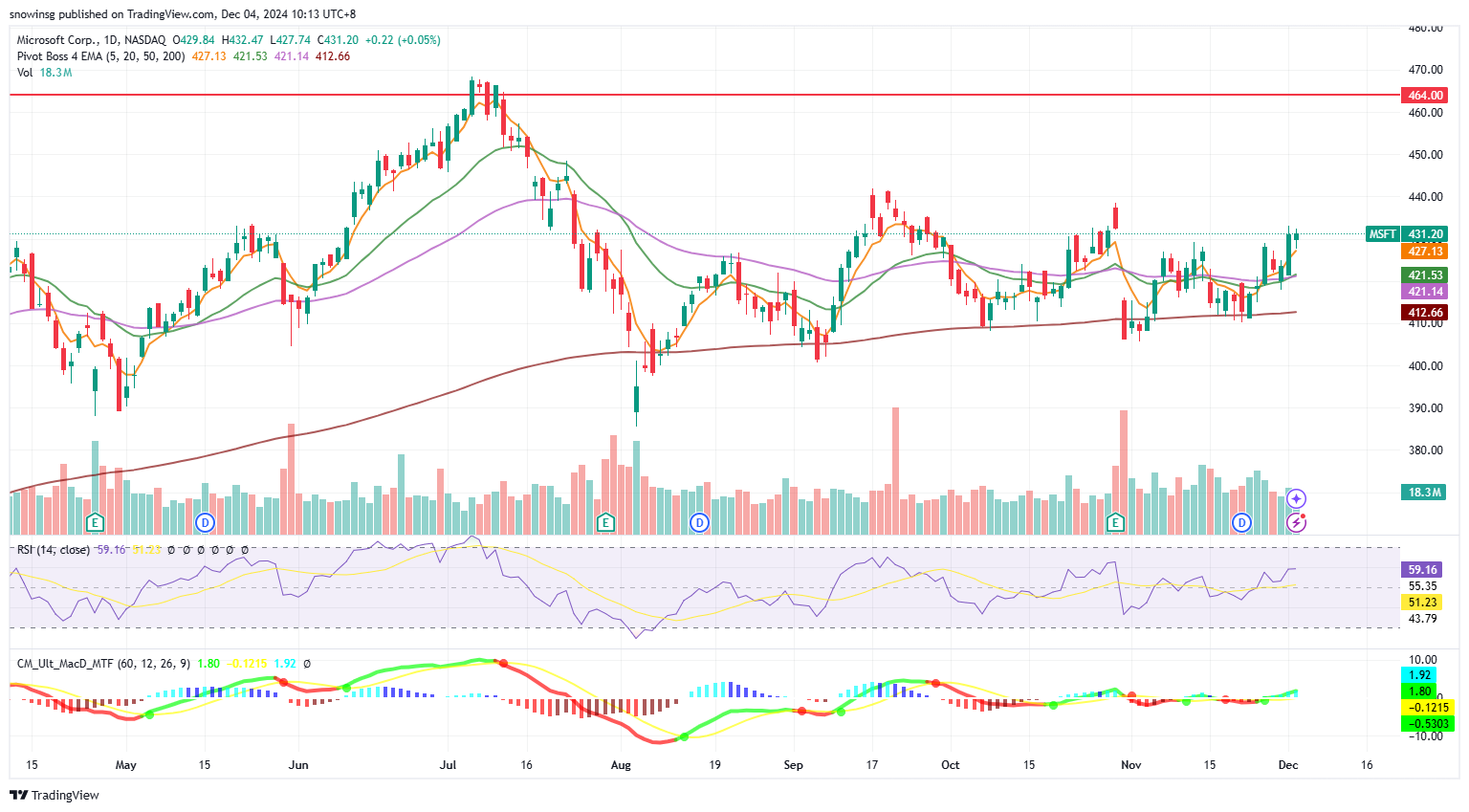Click the O429.84 open value in header
The width and height of the screenshot is (1469, 812).
[x=192, y=40]
